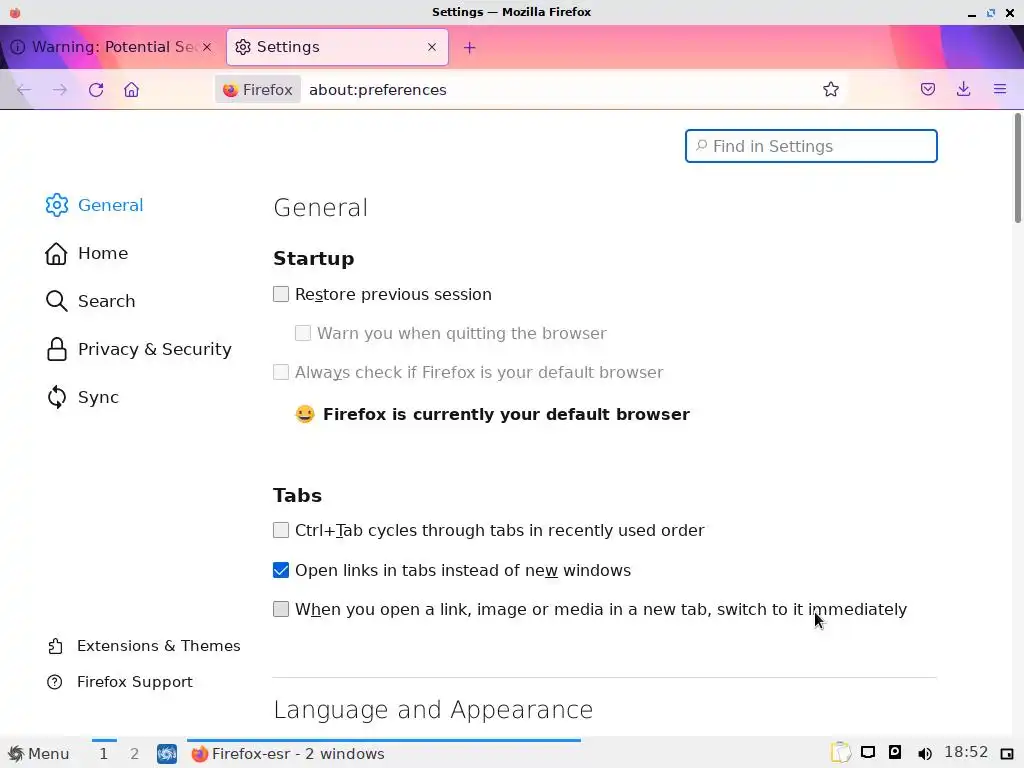Switch to workspace 1 in taskbar

(103, 754)
